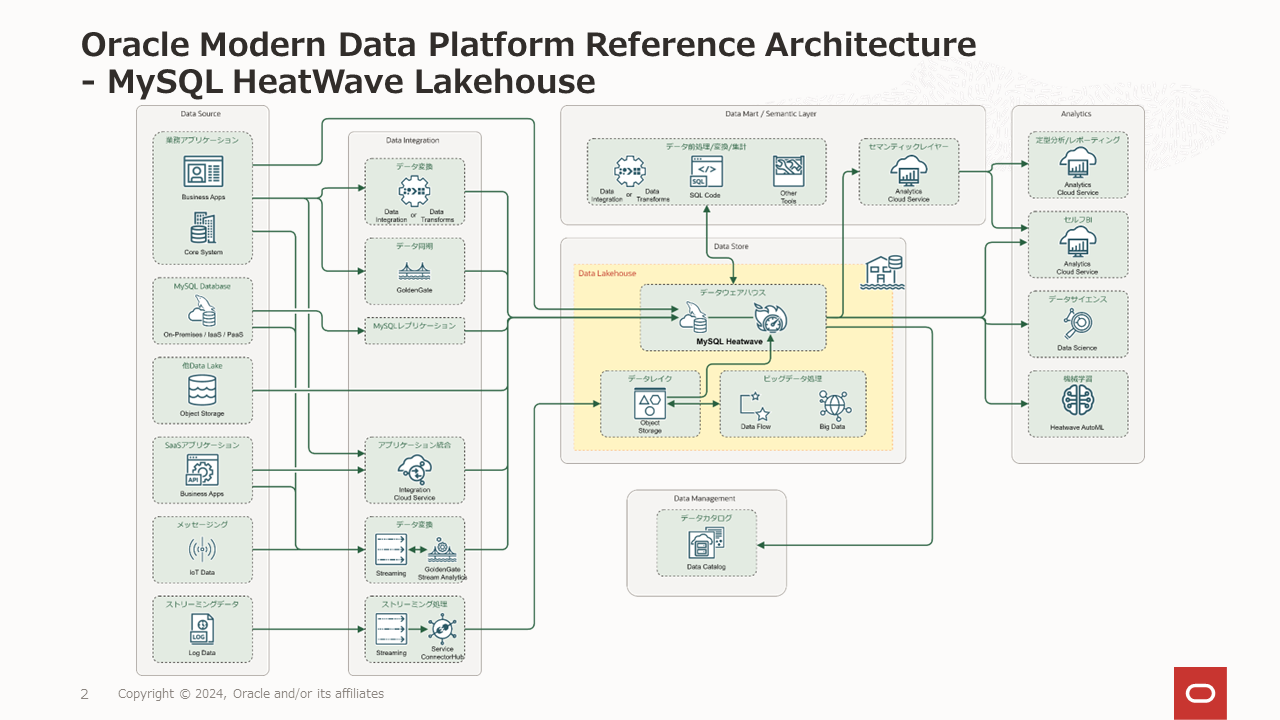Select the Integration Cloud Service icon
The height and width of the screenshot is (720, 1280).
click(414, 468)
